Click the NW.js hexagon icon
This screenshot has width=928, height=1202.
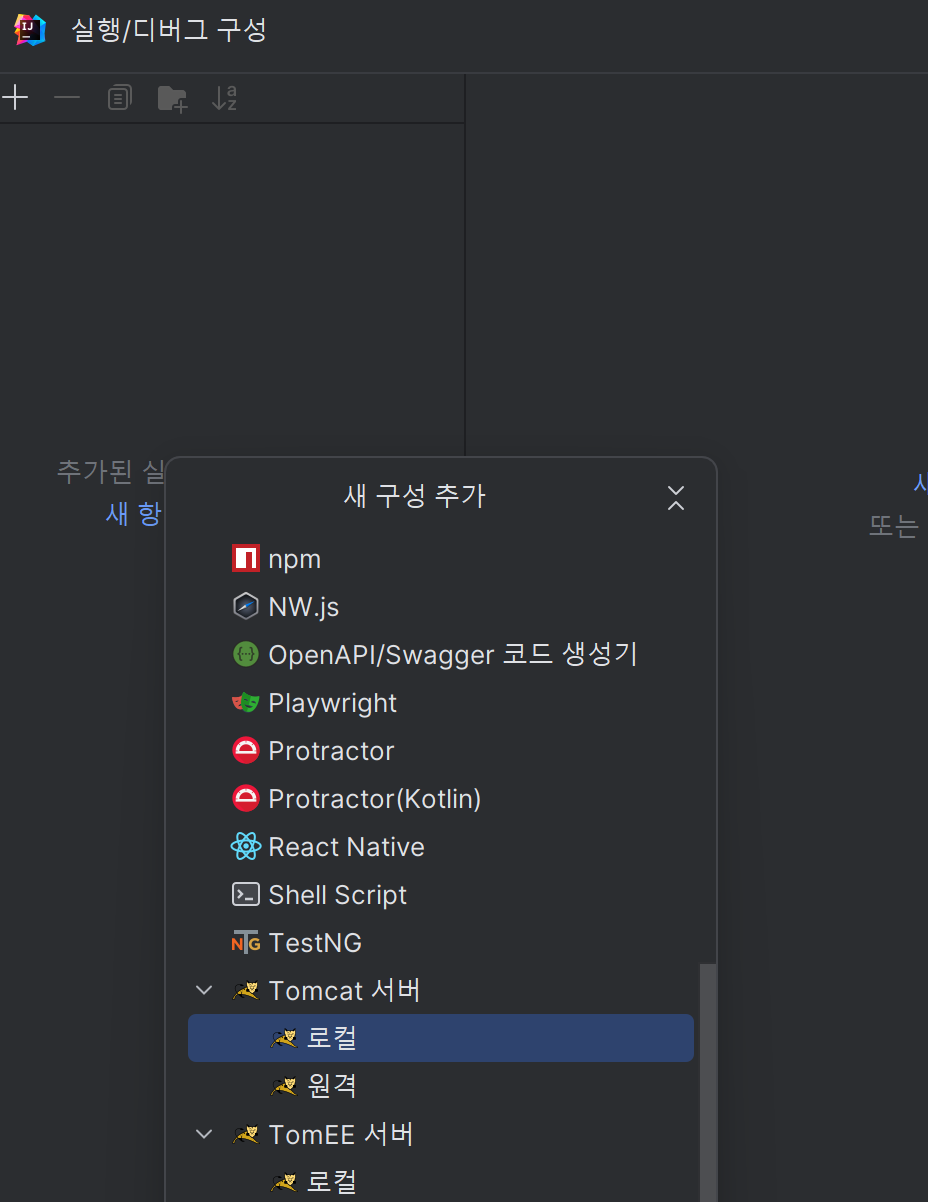(x=246, y=607)
